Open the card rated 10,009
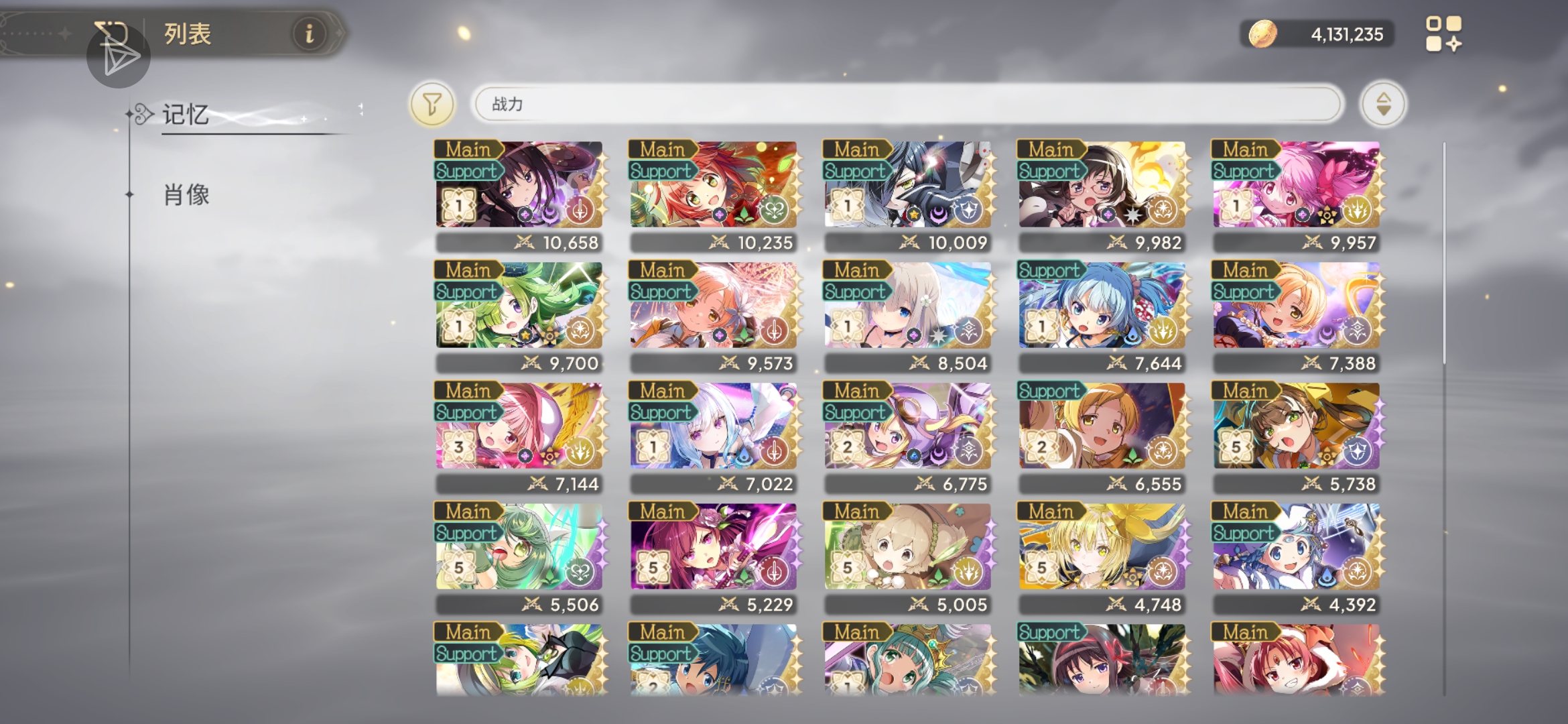This screenshot has width=1568, height=724. [908, 195]
